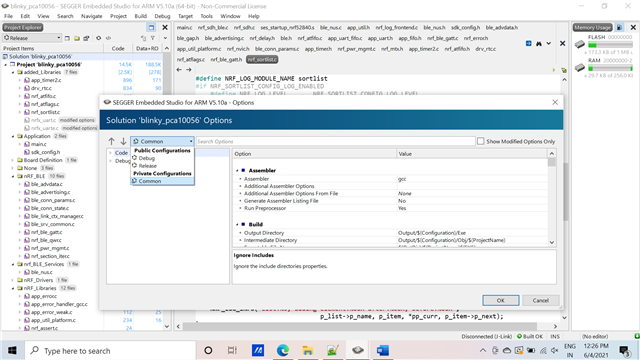
Task: Switch to the main.c editor tab
Action: (184, 27)
